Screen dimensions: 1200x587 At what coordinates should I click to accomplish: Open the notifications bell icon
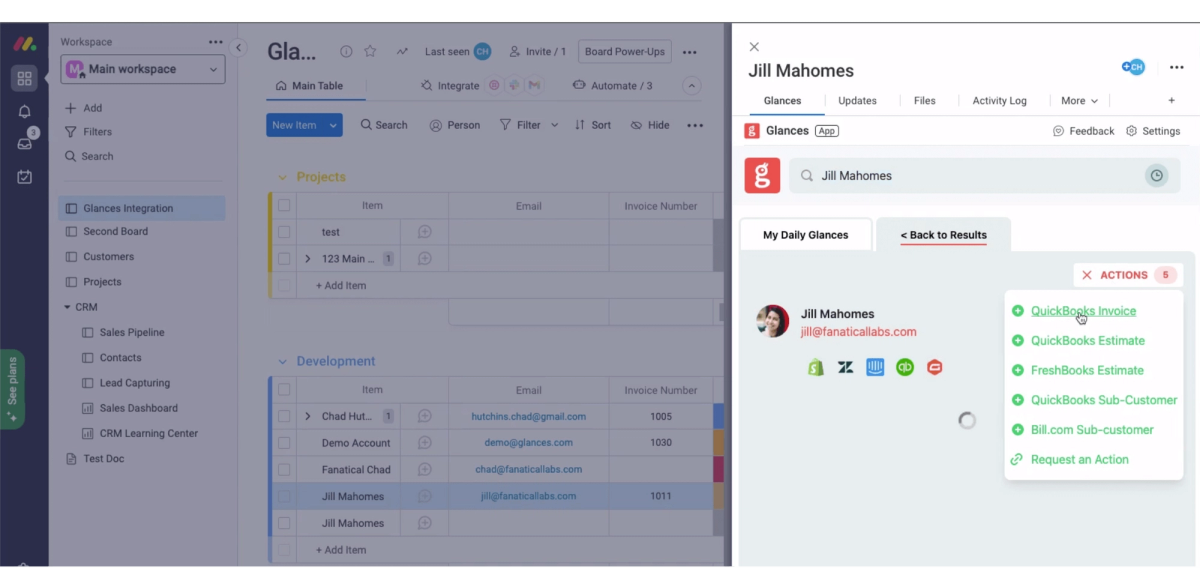coord(24,111)
